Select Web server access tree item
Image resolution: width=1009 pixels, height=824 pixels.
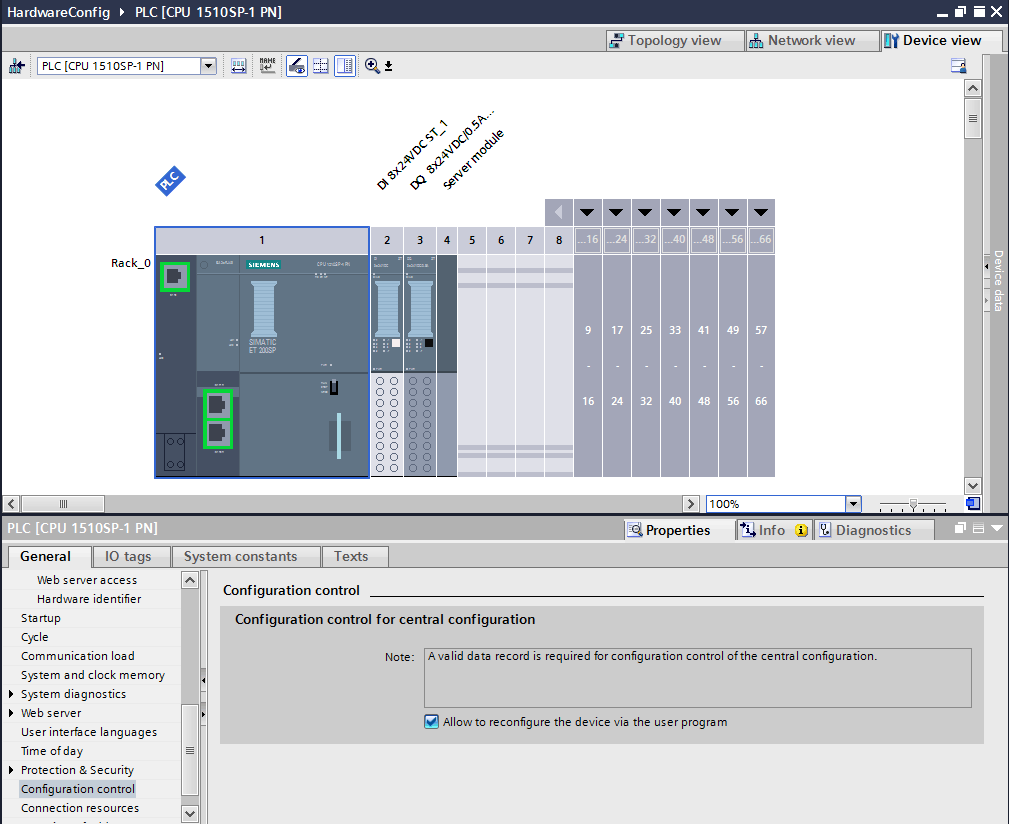pyautogui.click(x=87, y=580)
